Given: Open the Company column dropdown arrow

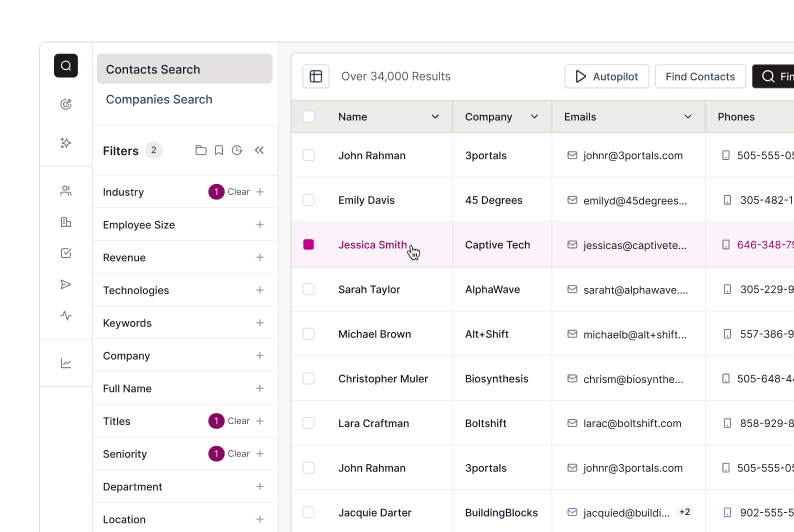Looking at the screenshot, I should point(534,116).
